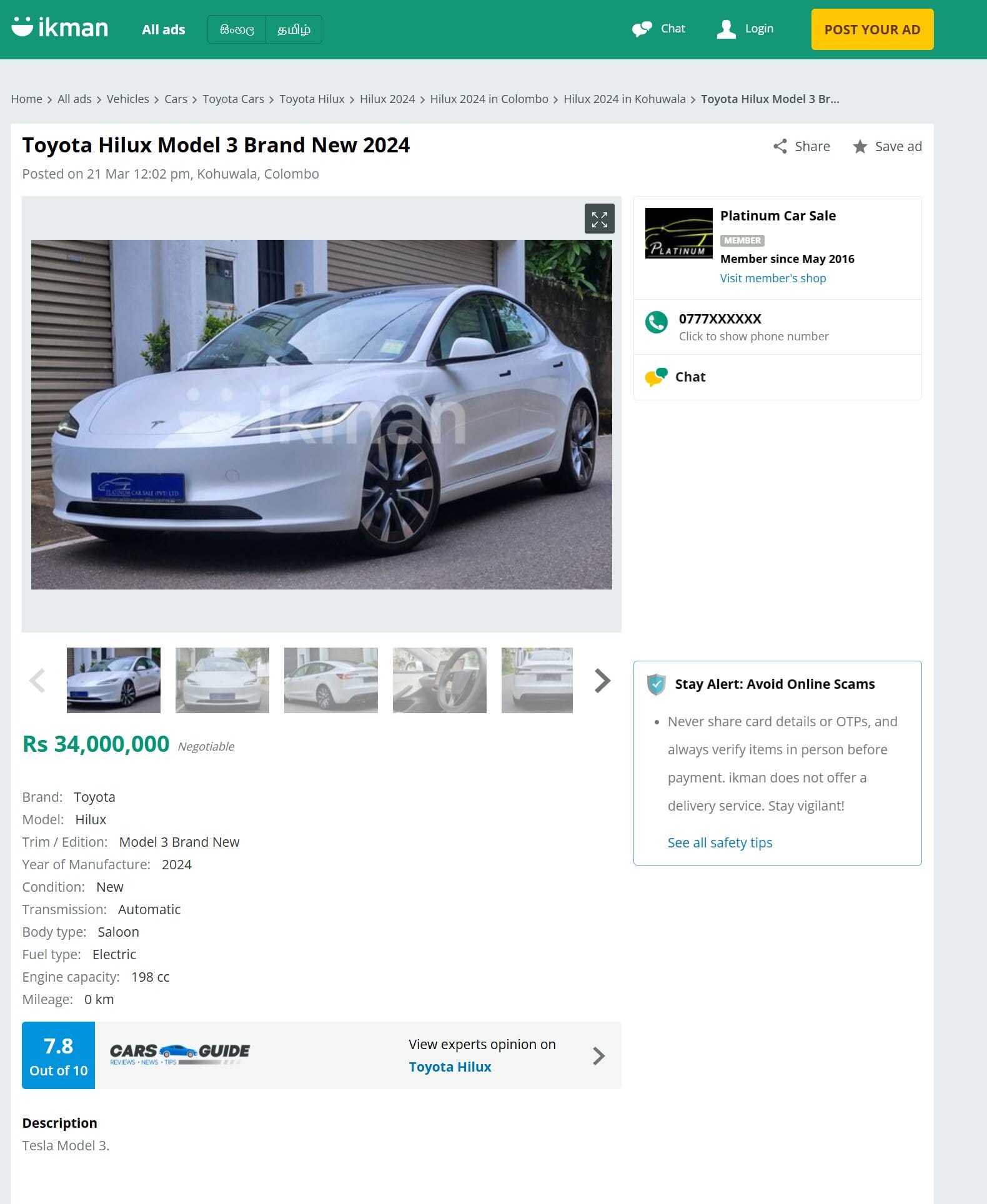Switch language to Tamil
Viewport: 987px width, 1204px height.
[294, 29]
